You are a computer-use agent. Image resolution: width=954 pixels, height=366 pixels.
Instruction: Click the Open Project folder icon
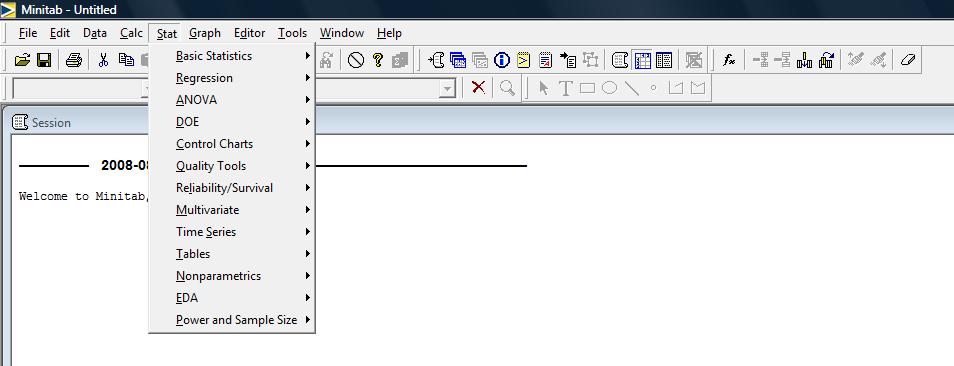[22, 60]
